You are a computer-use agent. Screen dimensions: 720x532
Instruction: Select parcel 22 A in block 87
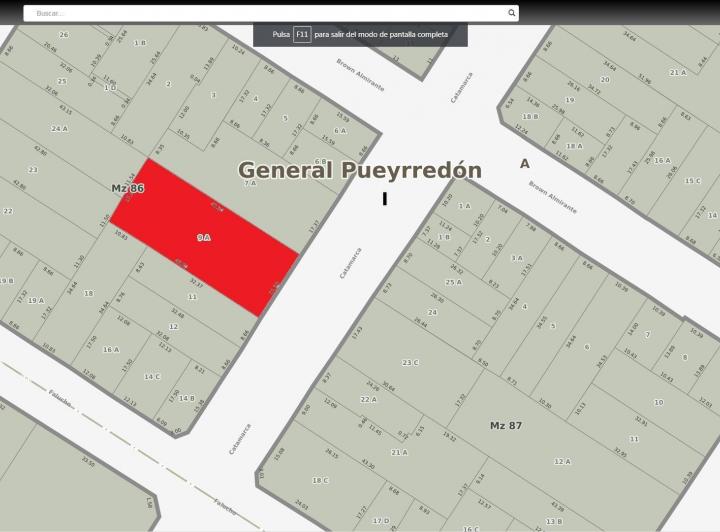pyautogui.click(x=368, y=399)
